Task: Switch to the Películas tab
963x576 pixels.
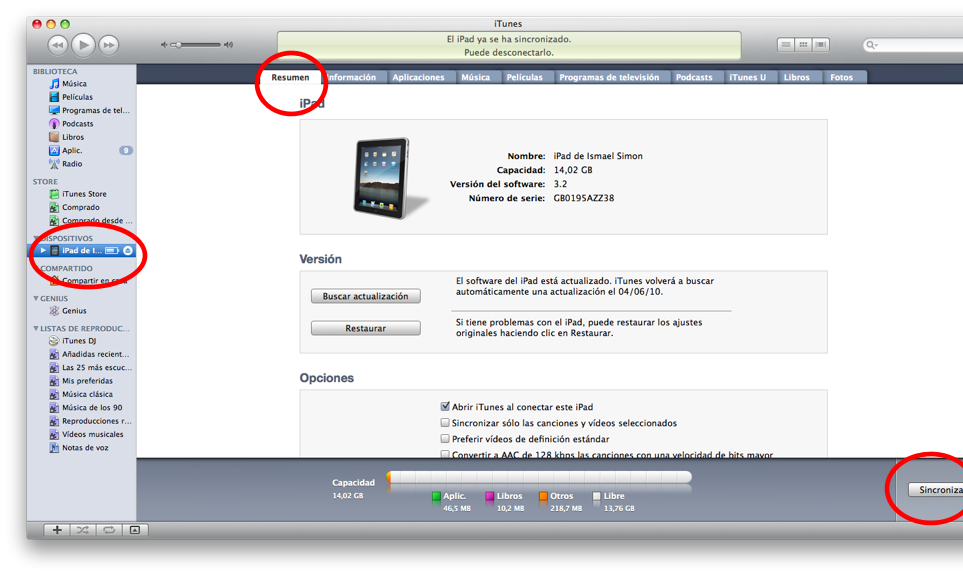Action: pos(524,77)
